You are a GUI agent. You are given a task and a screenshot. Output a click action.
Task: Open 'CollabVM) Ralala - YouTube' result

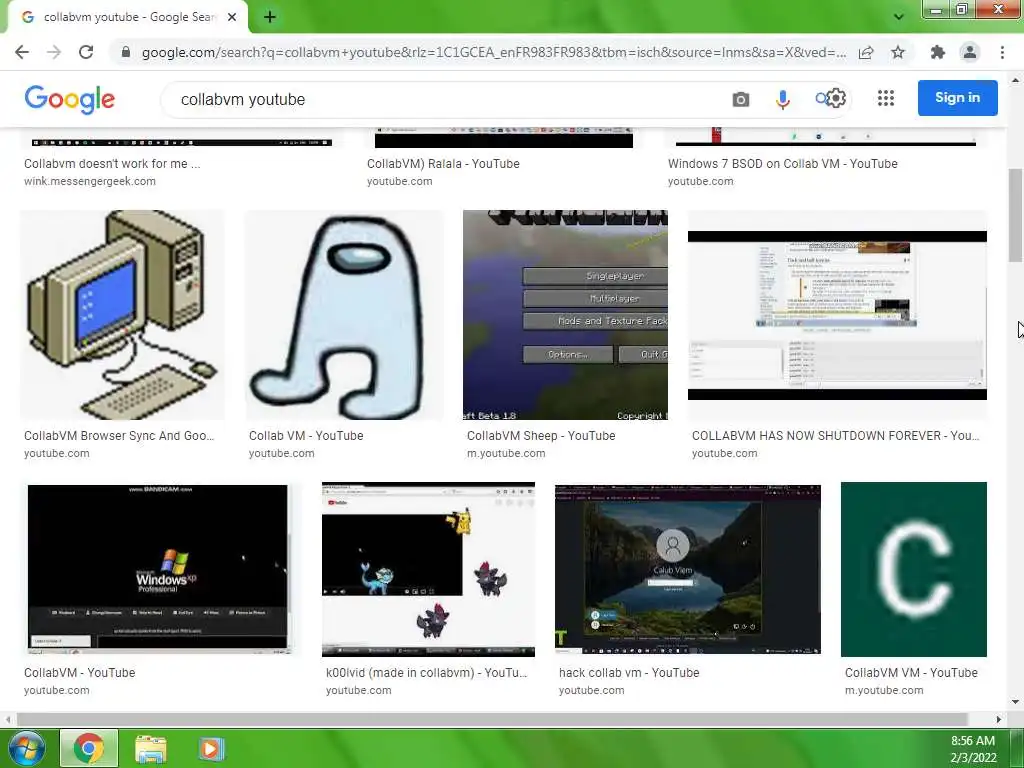tap(443, 164)
